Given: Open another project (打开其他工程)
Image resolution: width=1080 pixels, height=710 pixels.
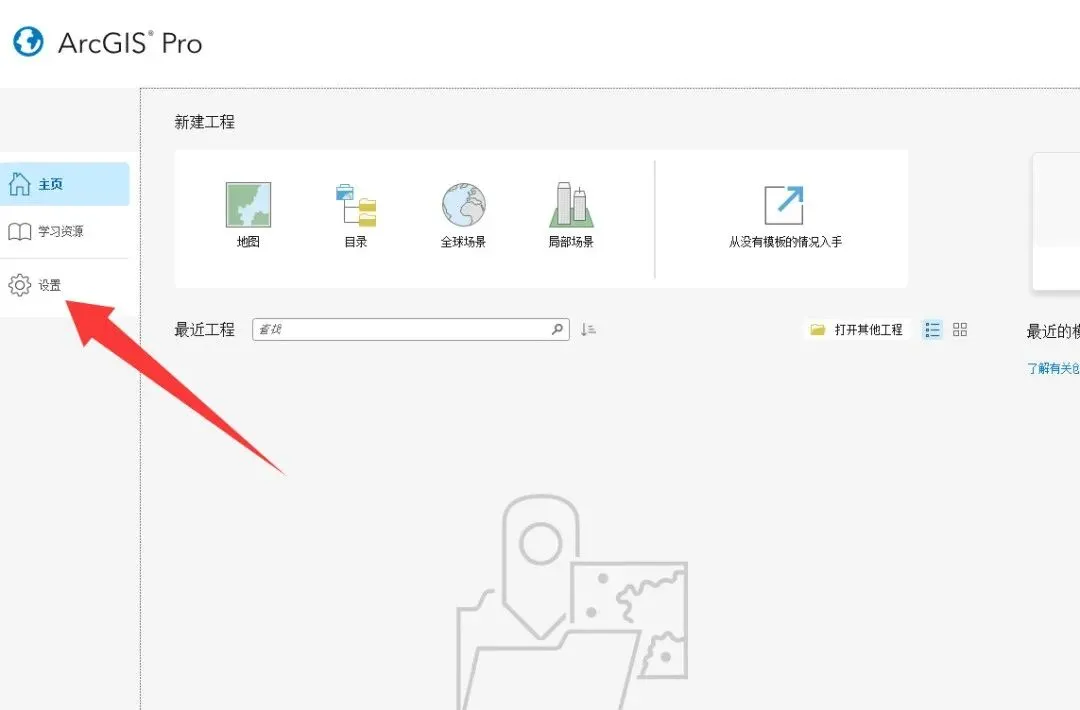Looking at the screenshot, I should point(856,330).
